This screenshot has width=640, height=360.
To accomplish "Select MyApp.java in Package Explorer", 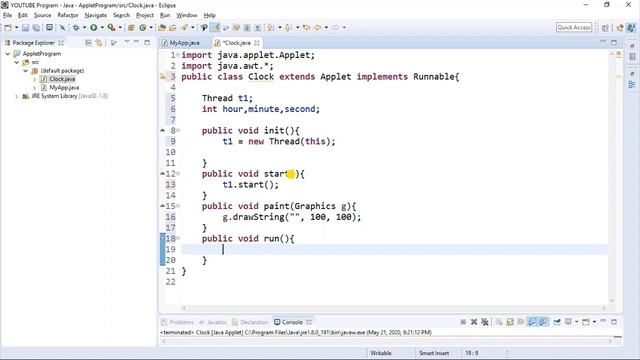I will click(x=64, y=88).
